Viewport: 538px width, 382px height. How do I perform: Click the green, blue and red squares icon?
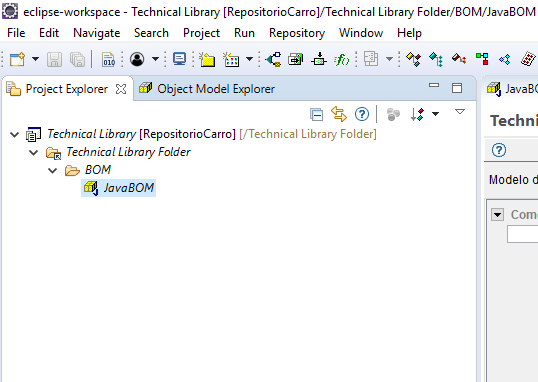click(482, 59)
